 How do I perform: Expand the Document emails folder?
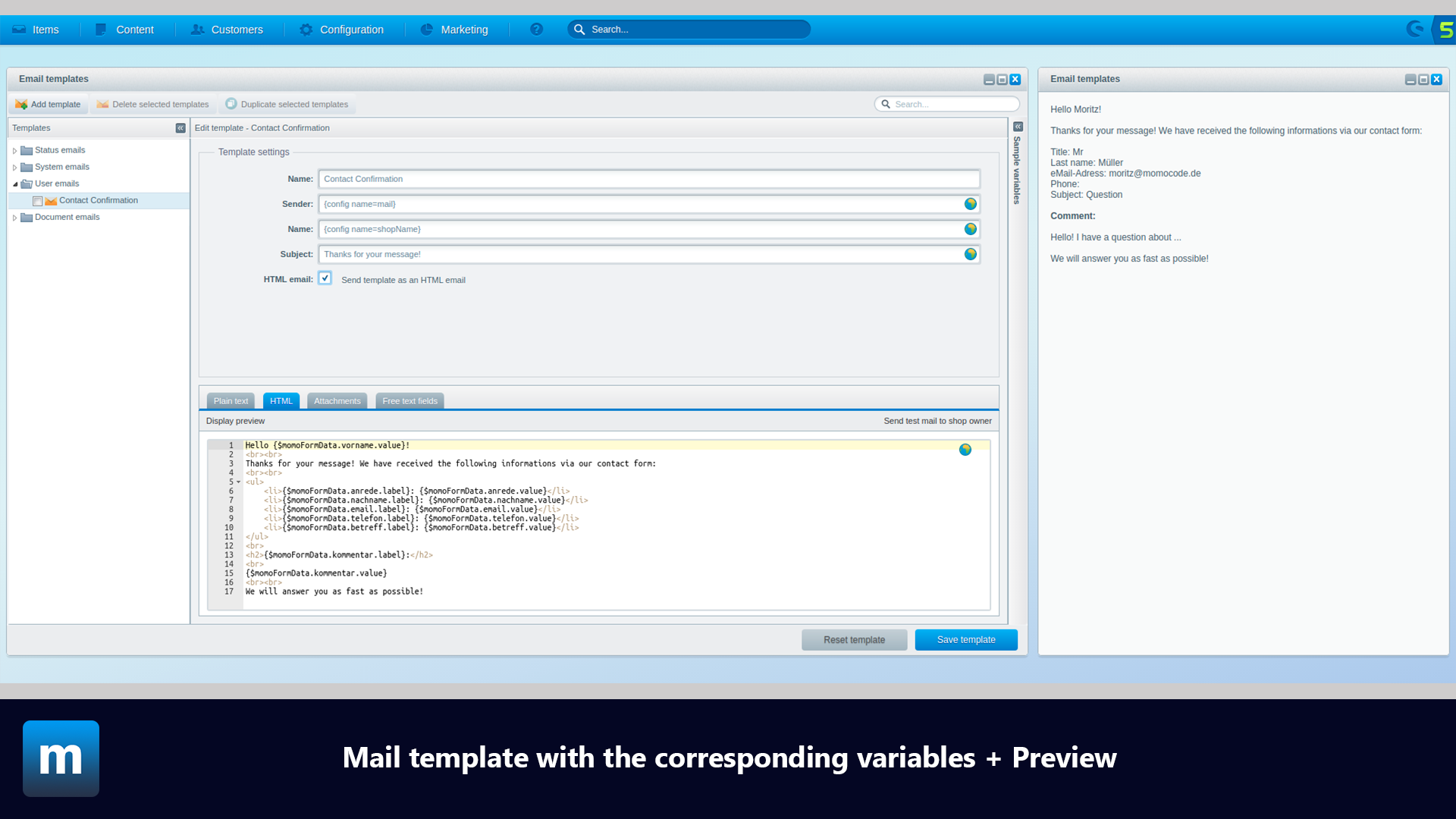(x=14, y=218)
